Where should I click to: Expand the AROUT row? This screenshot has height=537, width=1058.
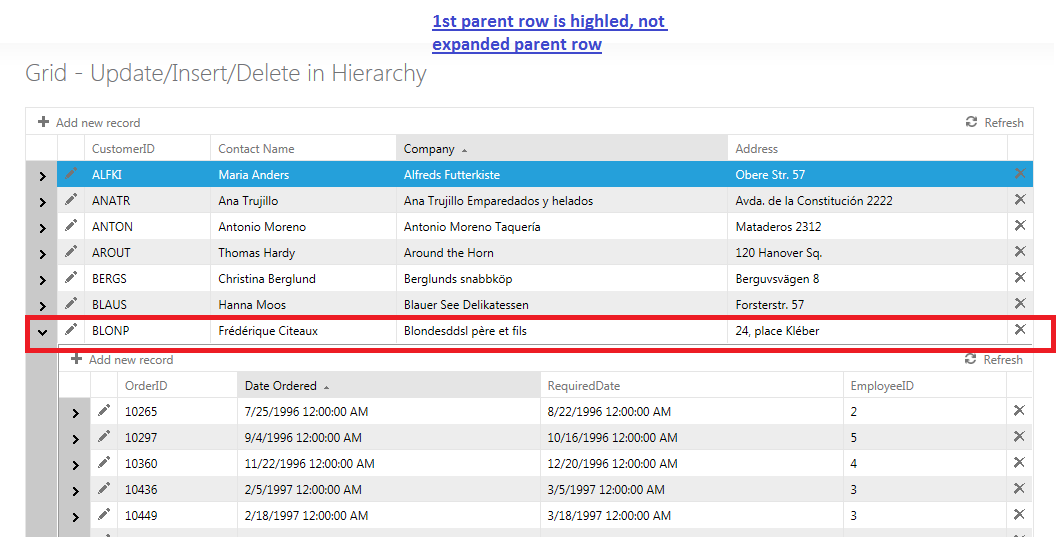pyautogui.click(x=43, y=254)
